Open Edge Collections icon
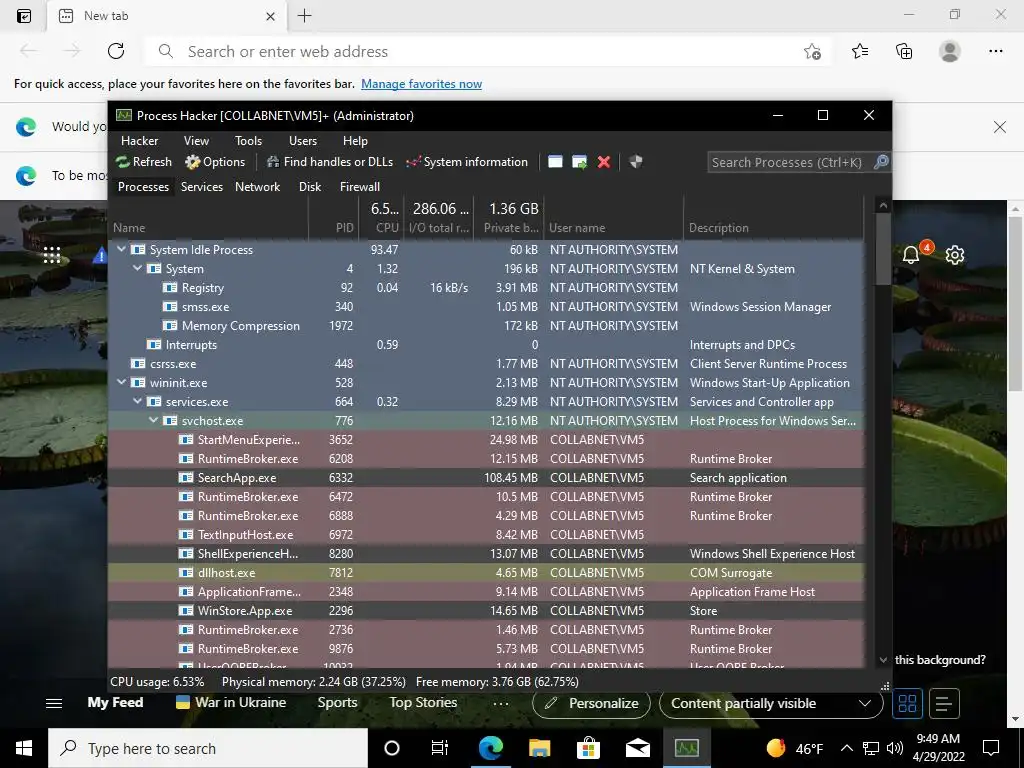Viewport: 1024px width, 768px height. tap(904, 51)
